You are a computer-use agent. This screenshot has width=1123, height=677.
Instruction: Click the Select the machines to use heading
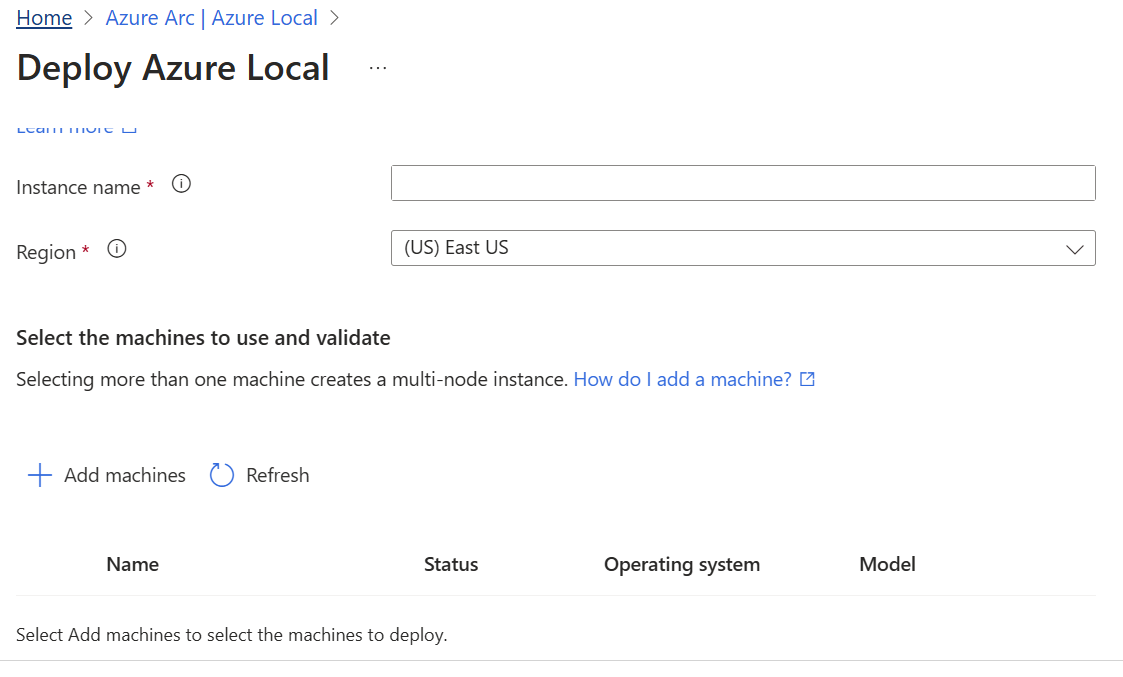click(203, 337)
